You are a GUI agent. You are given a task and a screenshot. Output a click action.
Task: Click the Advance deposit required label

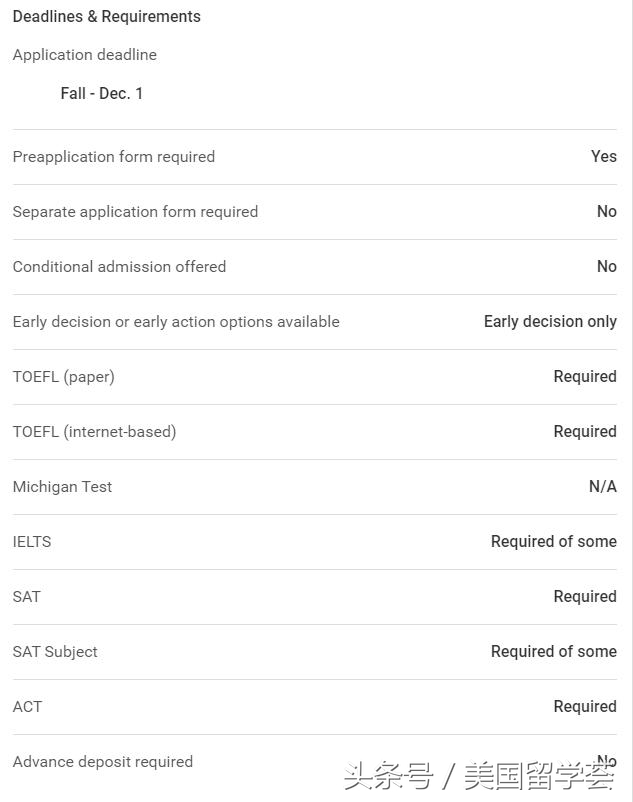103,762
